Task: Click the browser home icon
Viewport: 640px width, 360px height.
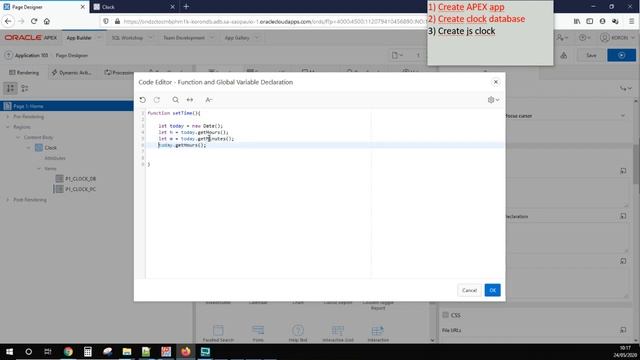Action: pyautogui.click(x=47, y=21)
